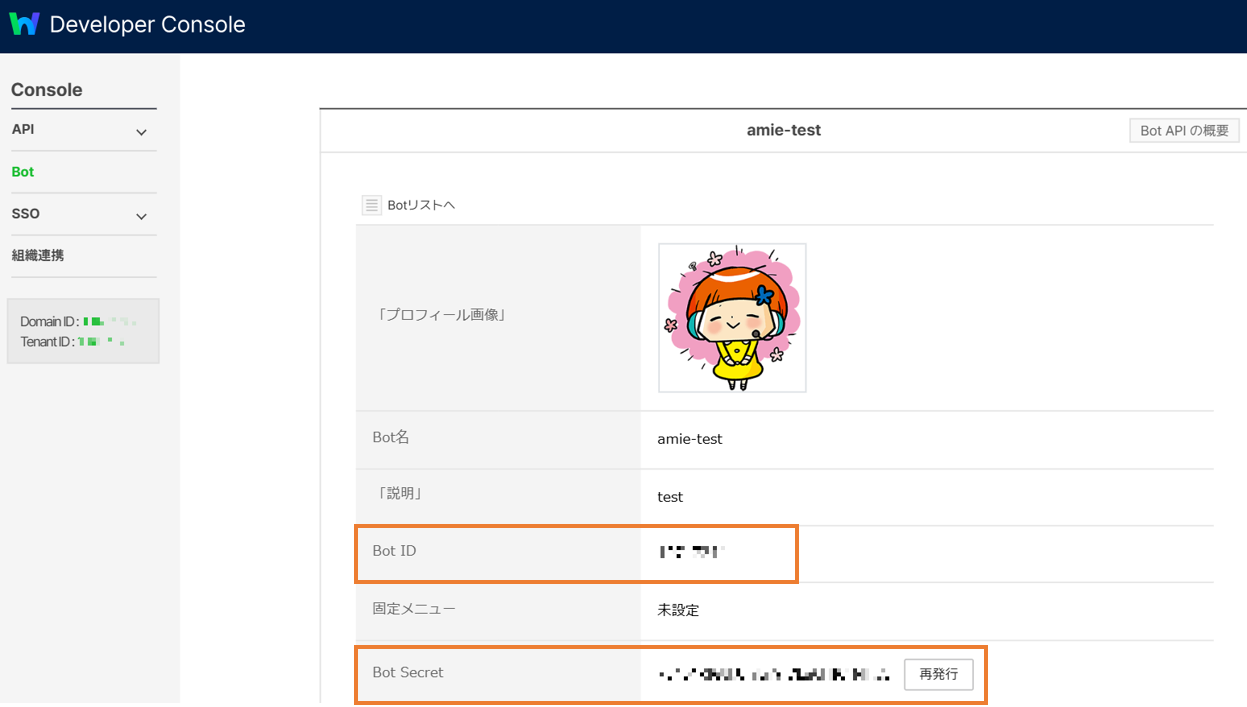Click the blurred Bot ID value

point(691,551)
